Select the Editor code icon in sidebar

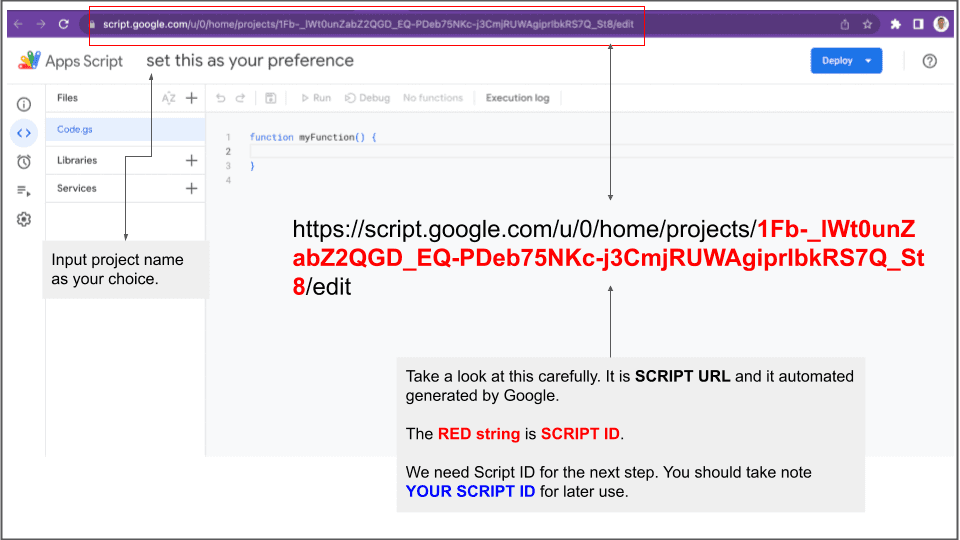pyautogui.click(x=24, y=133)
